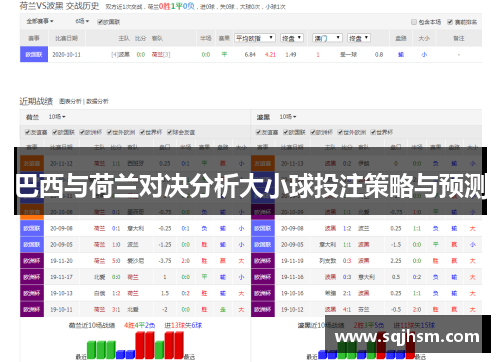Expand the 澳门 handicap company dropdown
The height and width of the screenshot is (362, 500).
[328, 38]
